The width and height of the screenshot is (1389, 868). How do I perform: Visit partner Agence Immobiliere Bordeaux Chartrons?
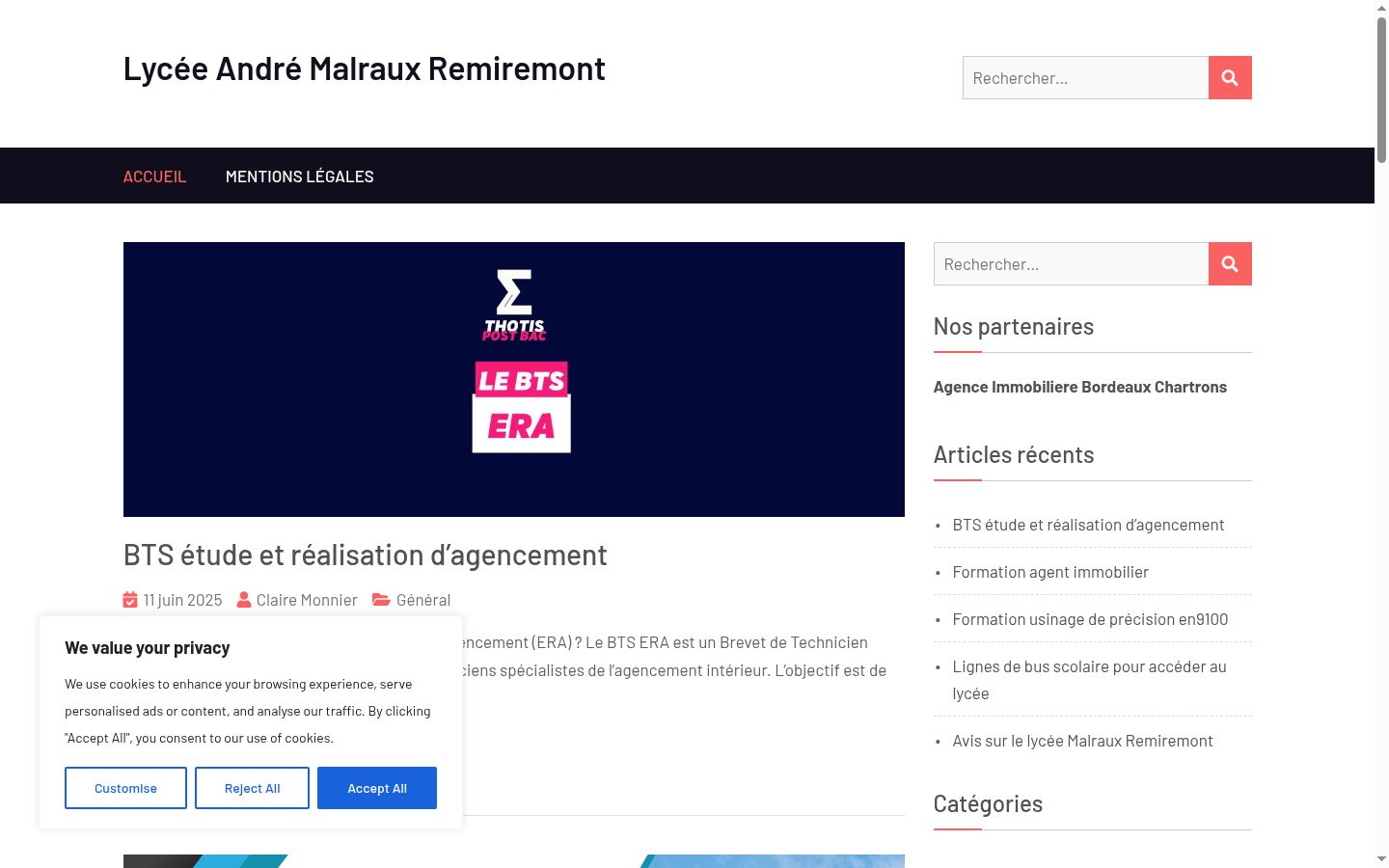coord(1080,387)
